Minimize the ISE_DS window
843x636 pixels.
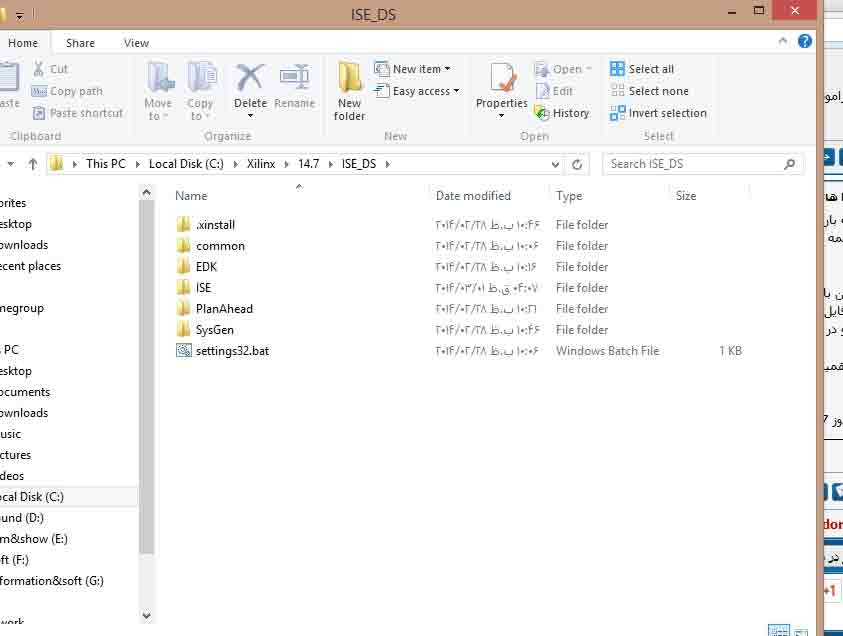[x=732, y=12]
